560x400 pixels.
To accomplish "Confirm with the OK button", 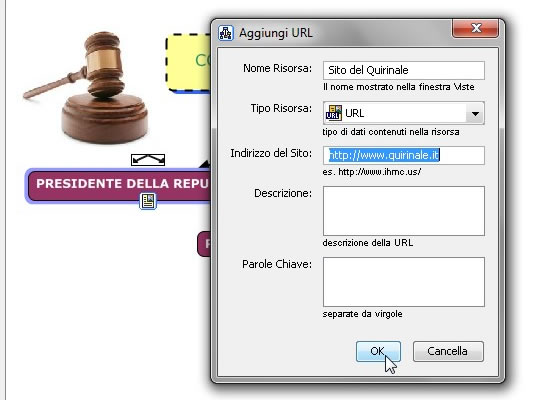I will click(x=378, y=351).
